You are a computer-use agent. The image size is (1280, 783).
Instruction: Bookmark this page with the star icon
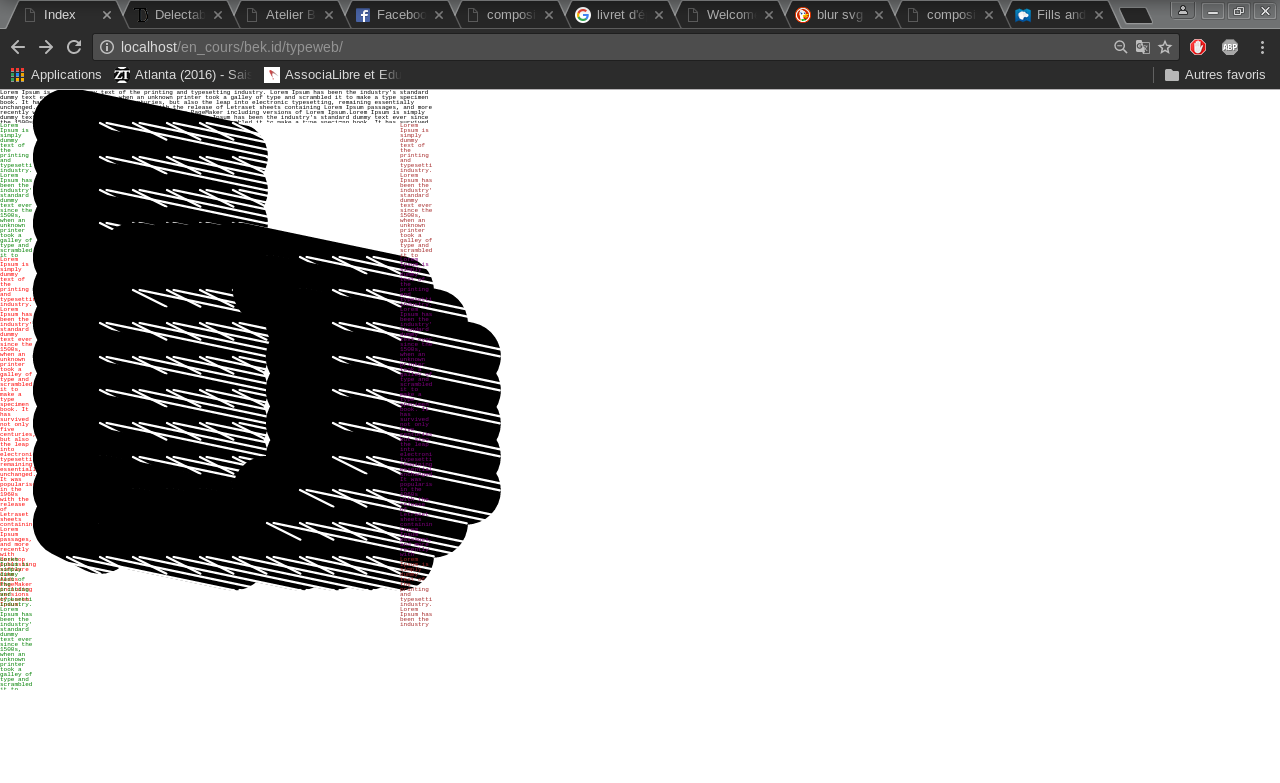[x=1165, y=47]
